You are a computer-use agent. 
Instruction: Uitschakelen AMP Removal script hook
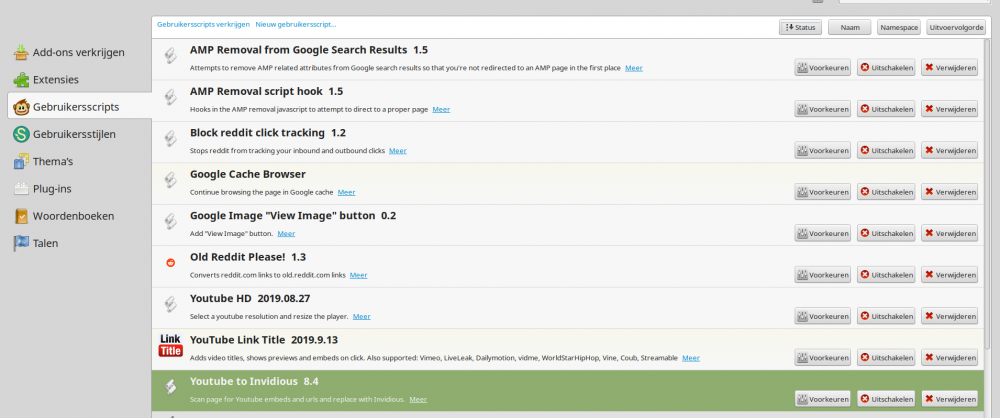point(886,109)
